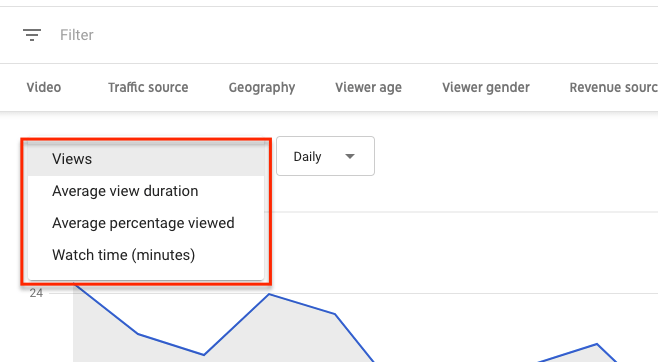Click the rightmost visible chart peak
Image resolution: width=658 pixels, height=362 pixels.
pyautogui.click(x=596, y=344)
